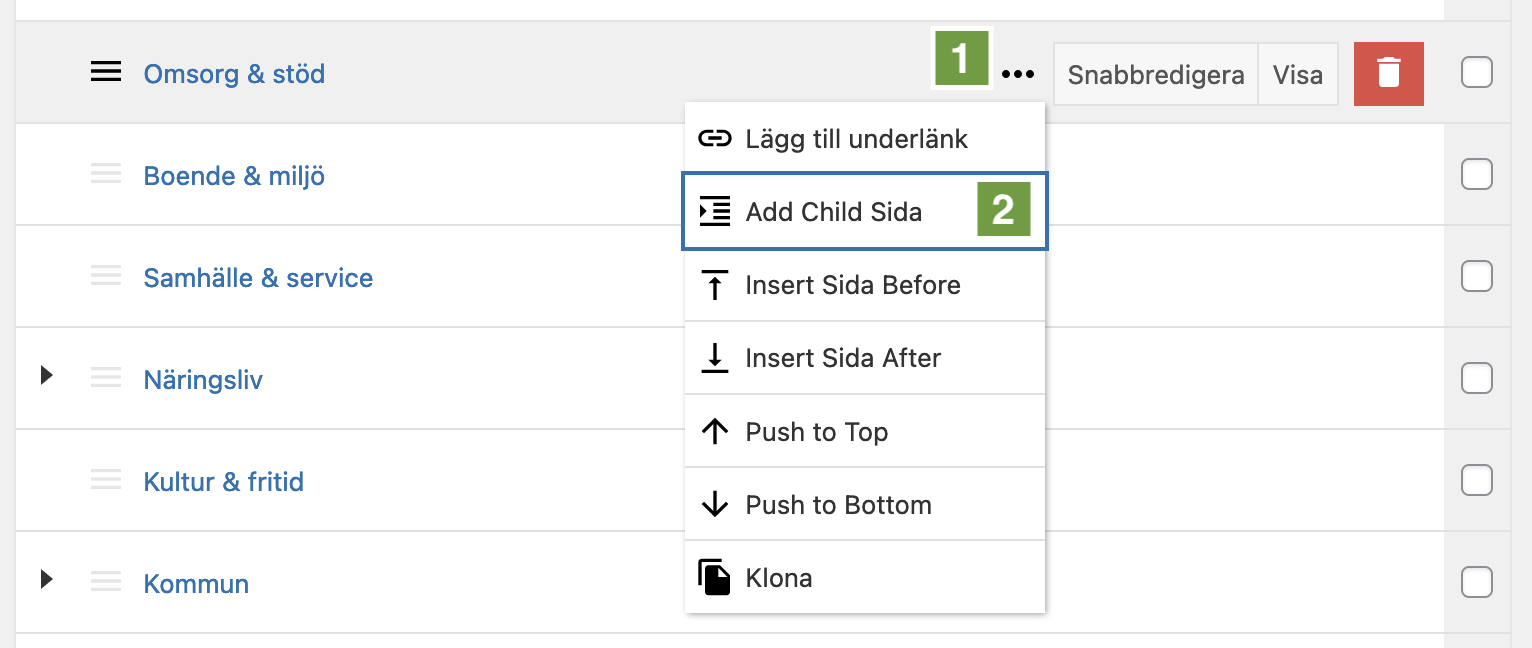Image resolution: width=1532 pixels, height=648 pixels.
Task: Open the Samhälle & service page link
Action: [x=258, y=278]
